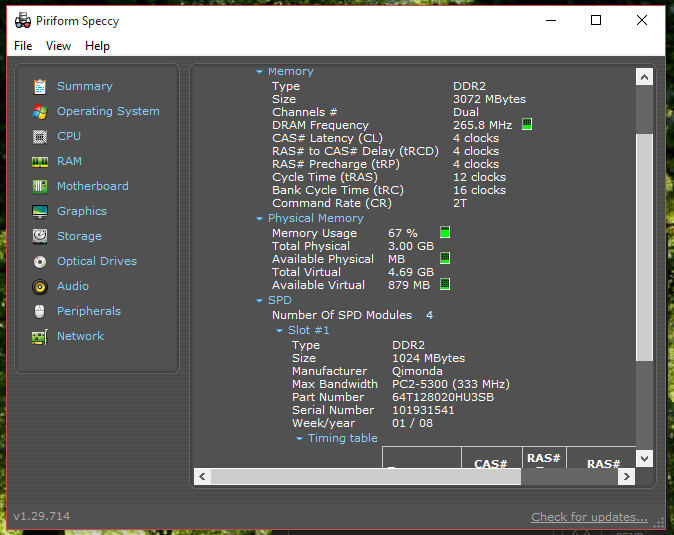Image resolution: width=674 pixels, height=535 pixels.
Task: Click the Storage hard drive icon
Action: click(40, 236)
